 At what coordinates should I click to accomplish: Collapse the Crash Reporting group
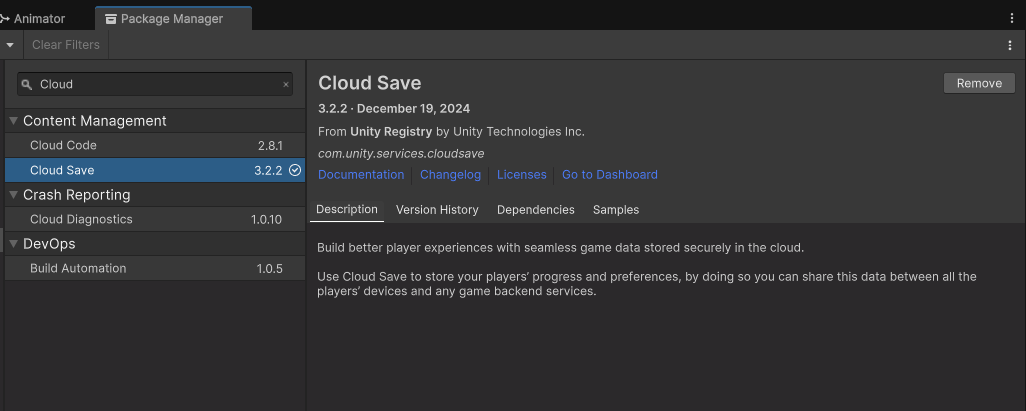[14, 195]
